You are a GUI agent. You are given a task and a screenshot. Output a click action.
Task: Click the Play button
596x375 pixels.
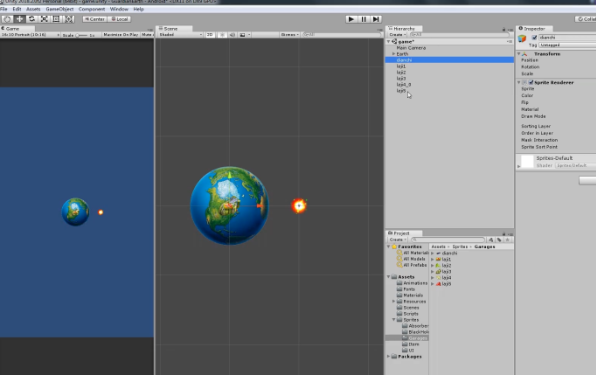coord(351,19)
